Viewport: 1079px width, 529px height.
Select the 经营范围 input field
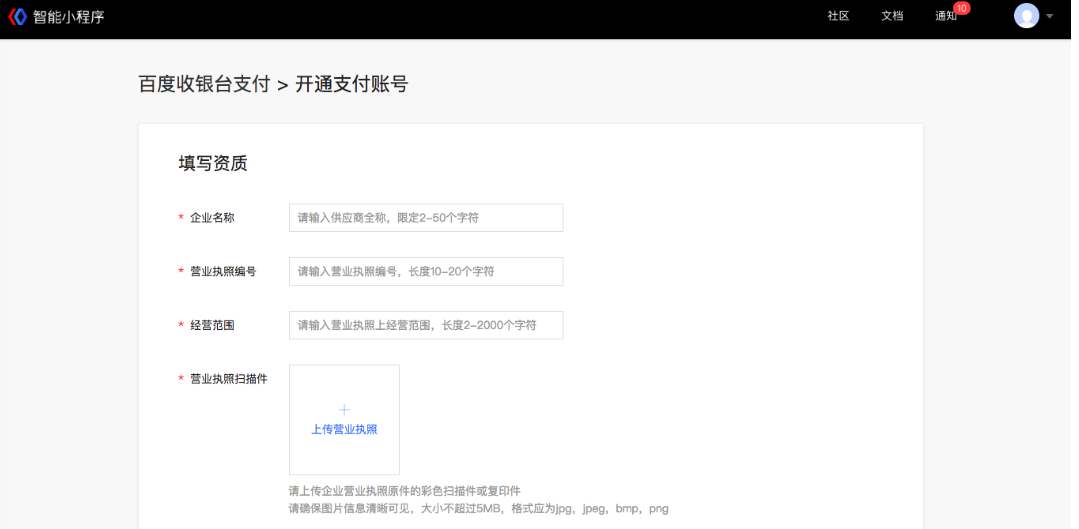pos(426,325)
